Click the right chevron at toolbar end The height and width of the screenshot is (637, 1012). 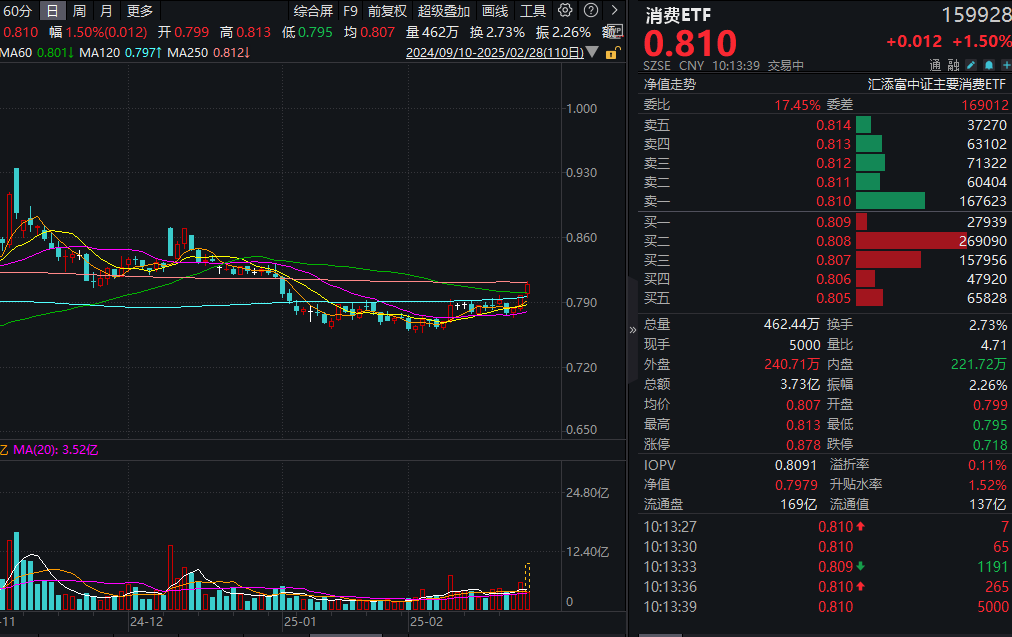point(612,11)
